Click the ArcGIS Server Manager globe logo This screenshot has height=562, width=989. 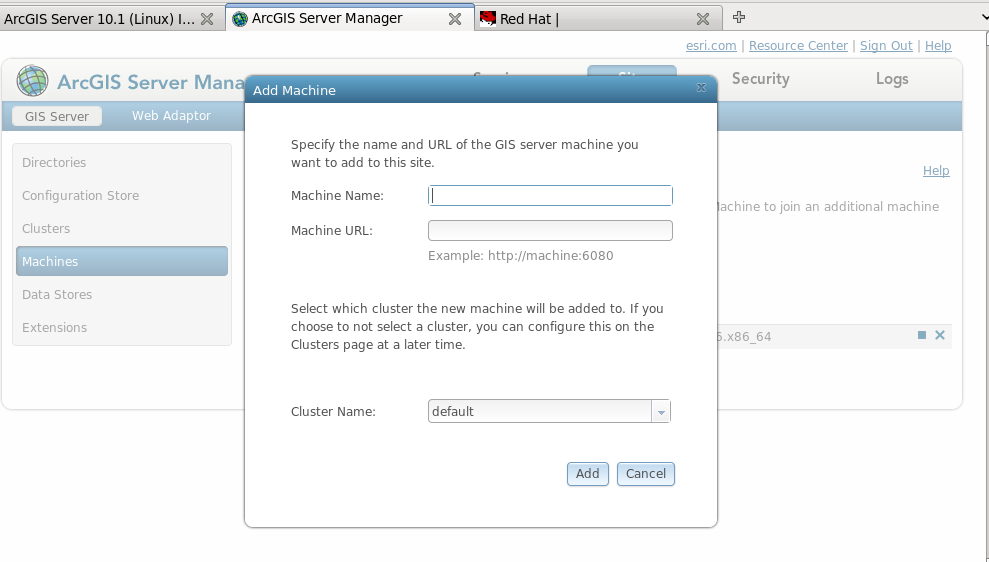[32, 81]
